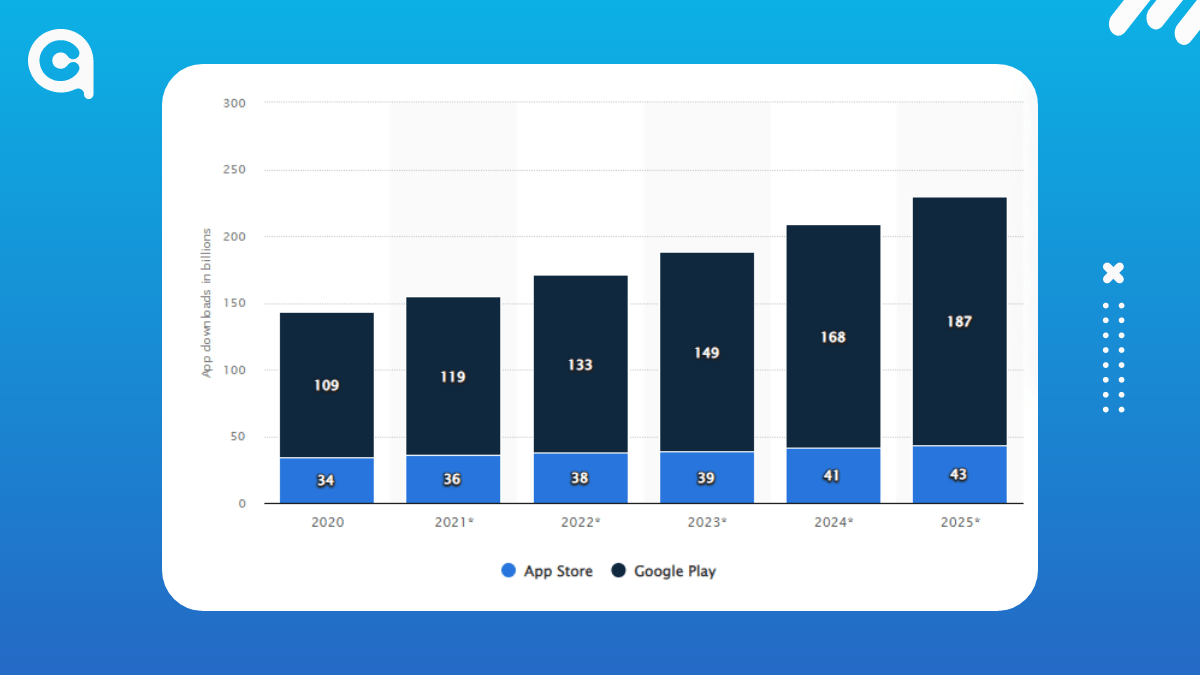Click the 300 y-axis value
The image size is (1200, 675).
point(236,103)
